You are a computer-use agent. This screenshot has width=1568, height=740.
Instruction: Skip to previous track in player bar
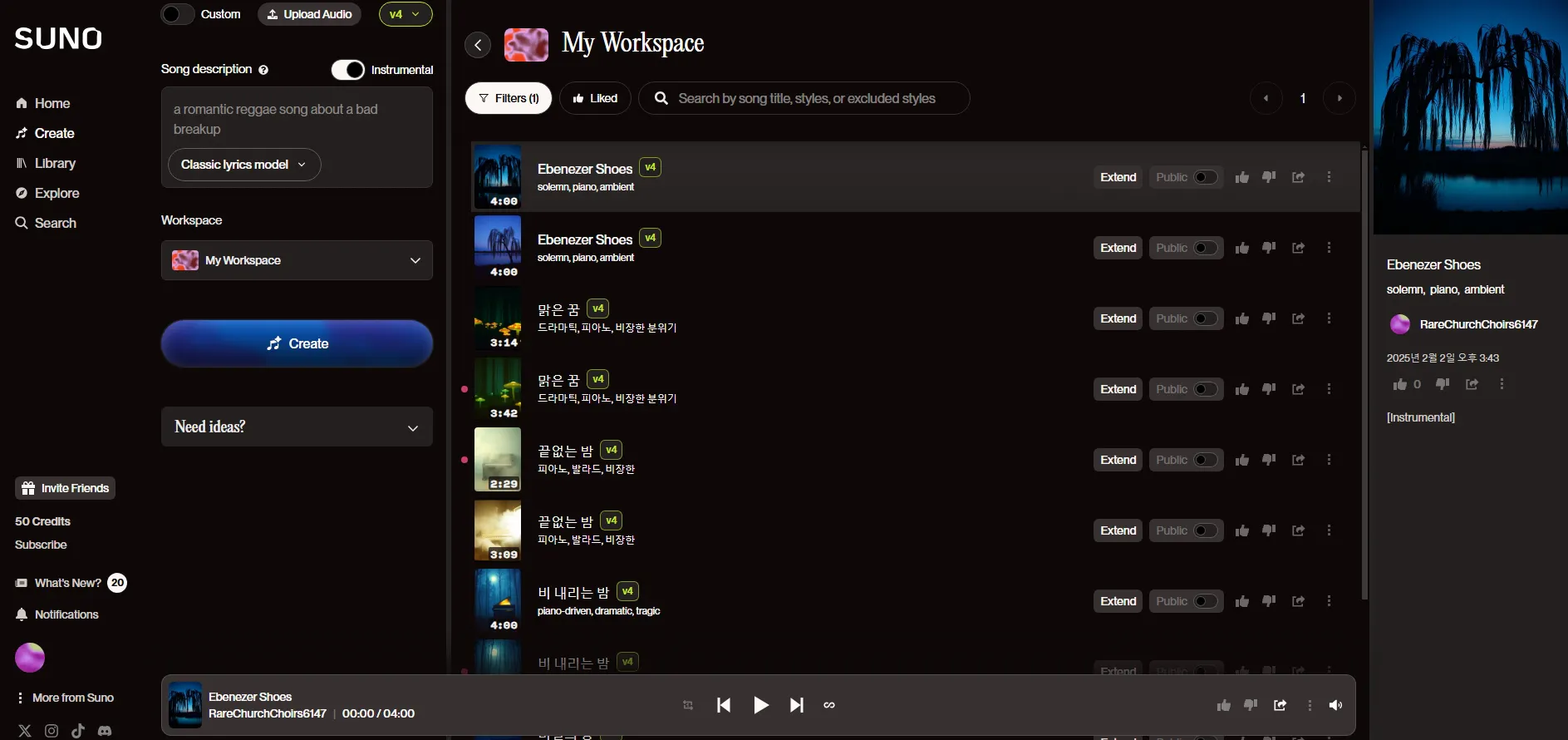coord(724,705)
